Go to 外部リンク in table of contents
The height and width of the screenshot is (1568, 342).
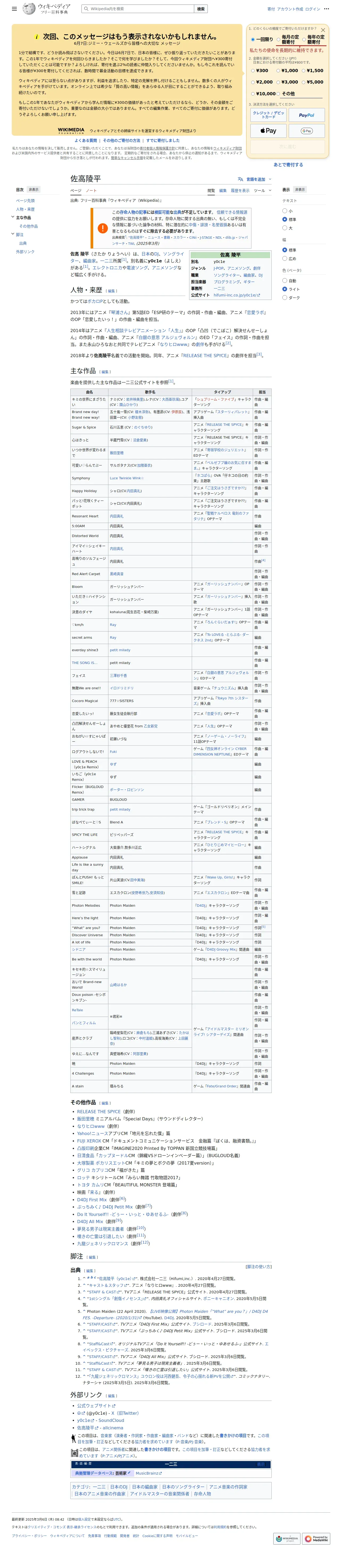coord(25,251)
